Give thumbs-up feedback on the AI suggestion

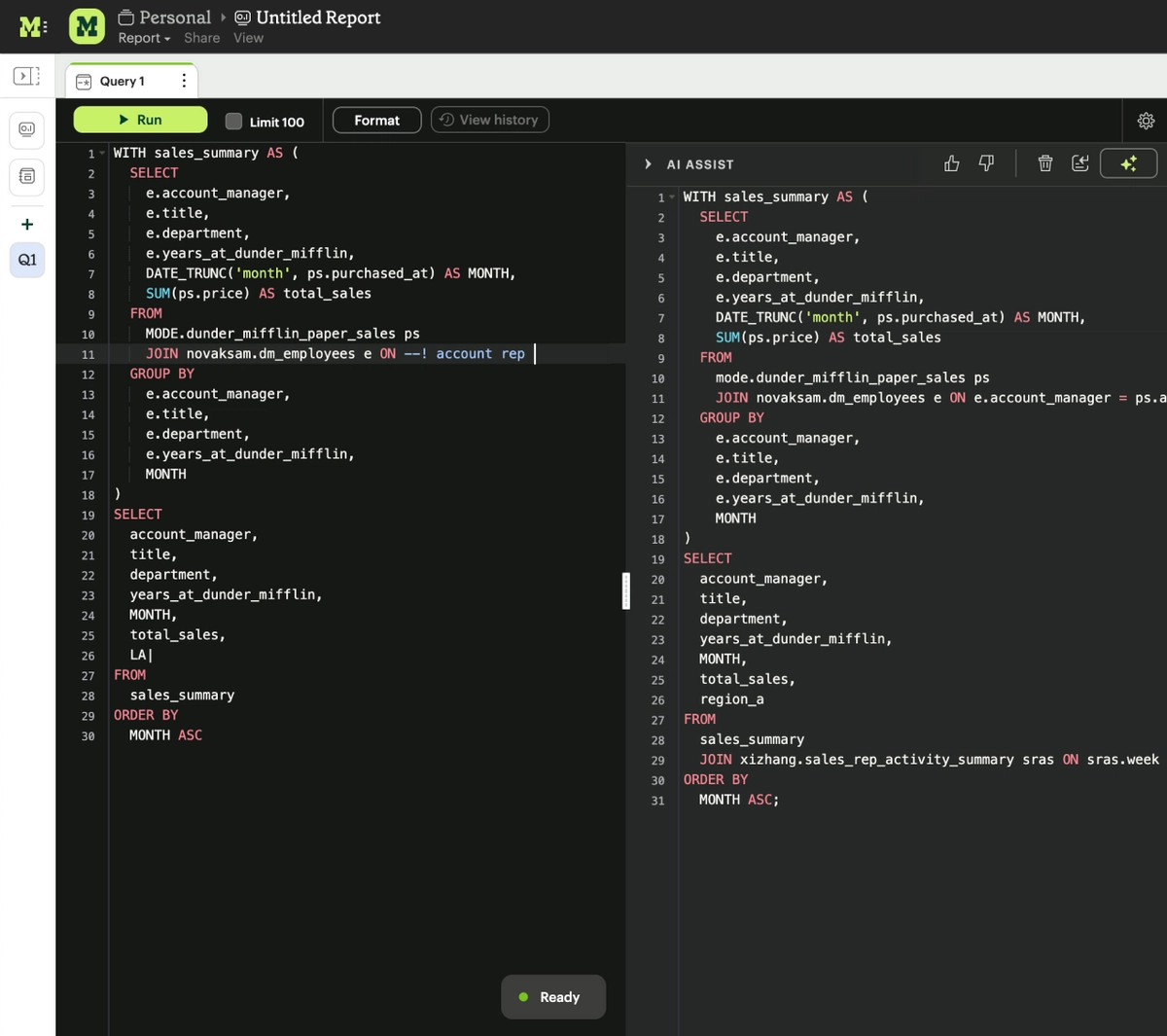tap(951, 162)
